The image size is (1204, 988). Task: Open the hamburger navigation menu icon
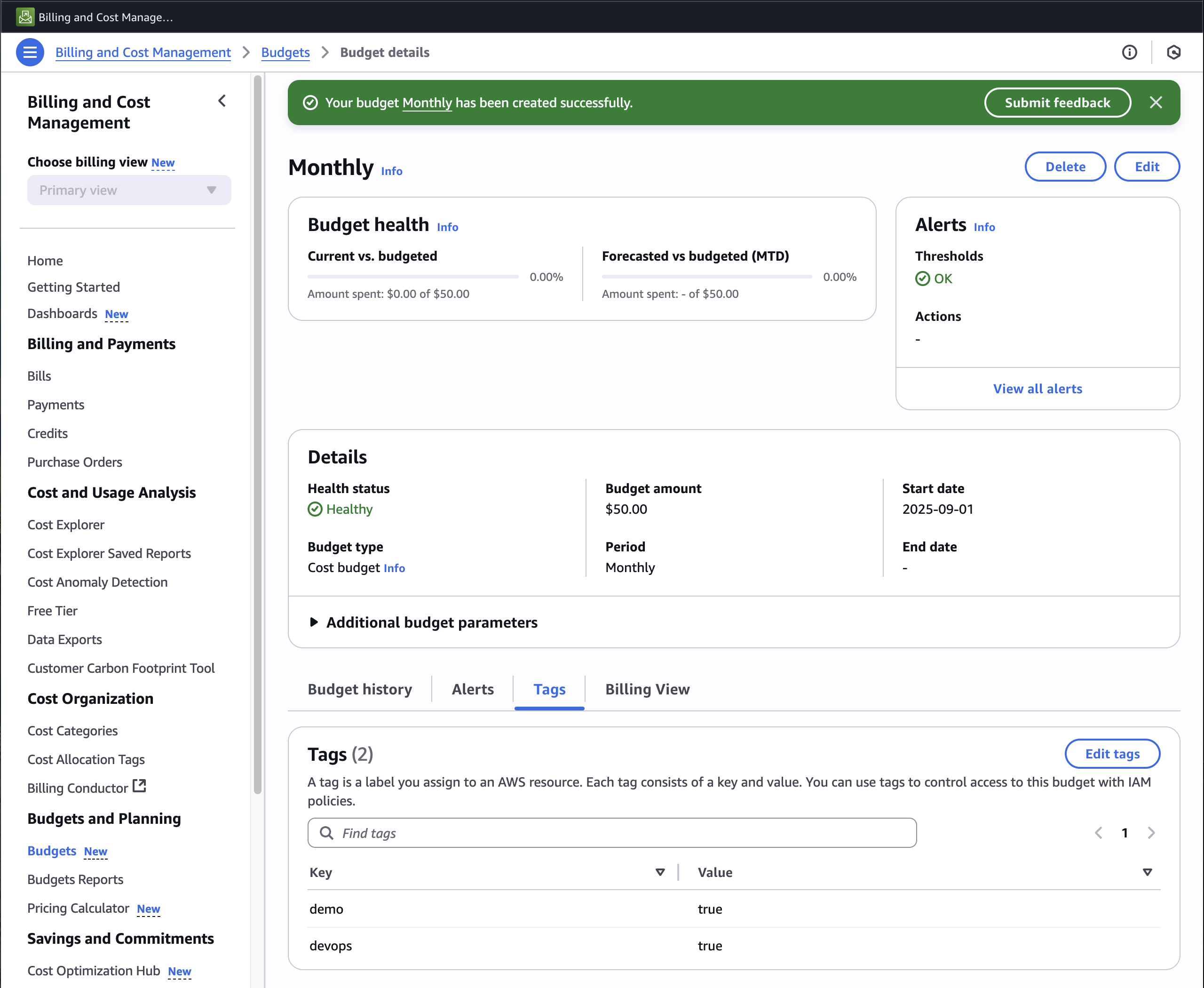point(30,52)
